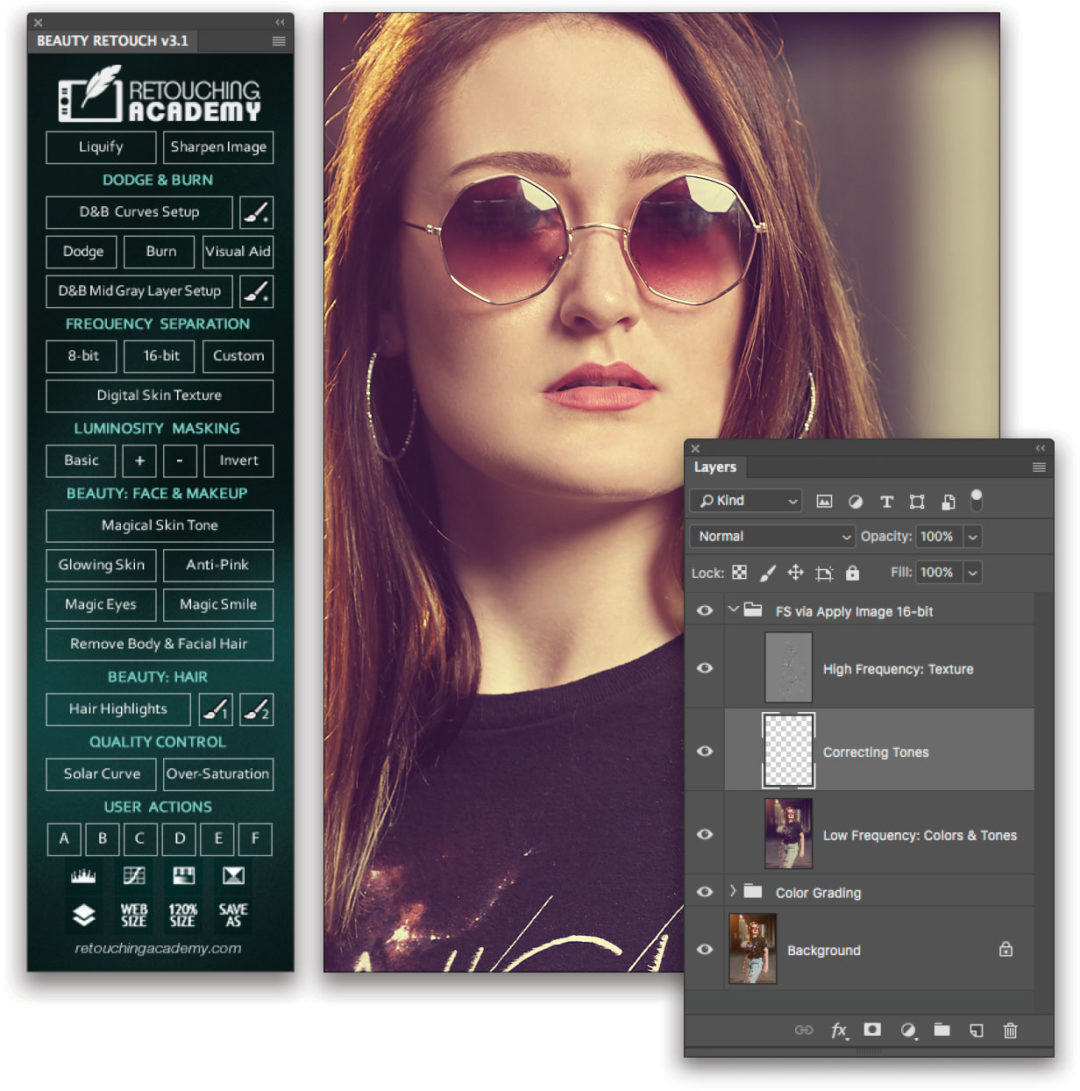Viewport: 1080px width, 1091px height.
Task: Hide the High Frequency: Texture layer
Action: (705, 668)
